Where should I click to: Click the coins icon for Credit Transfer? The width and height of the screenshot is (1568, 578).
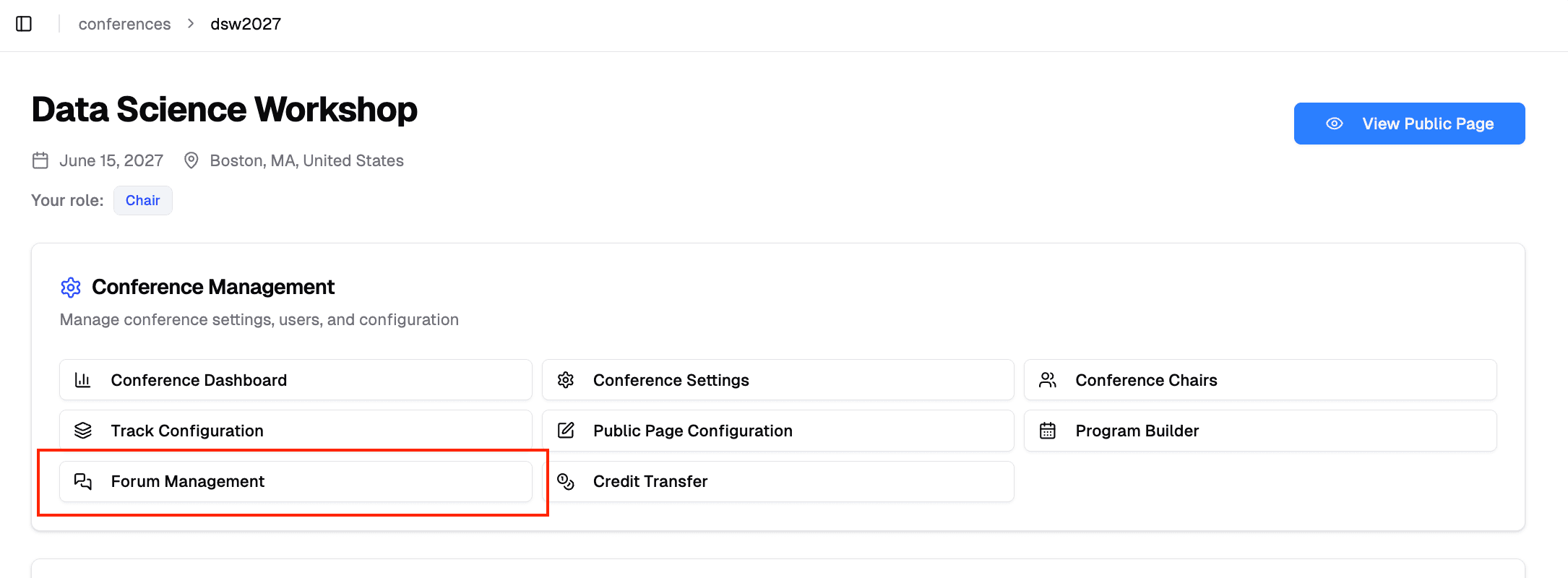coord(566,481)
